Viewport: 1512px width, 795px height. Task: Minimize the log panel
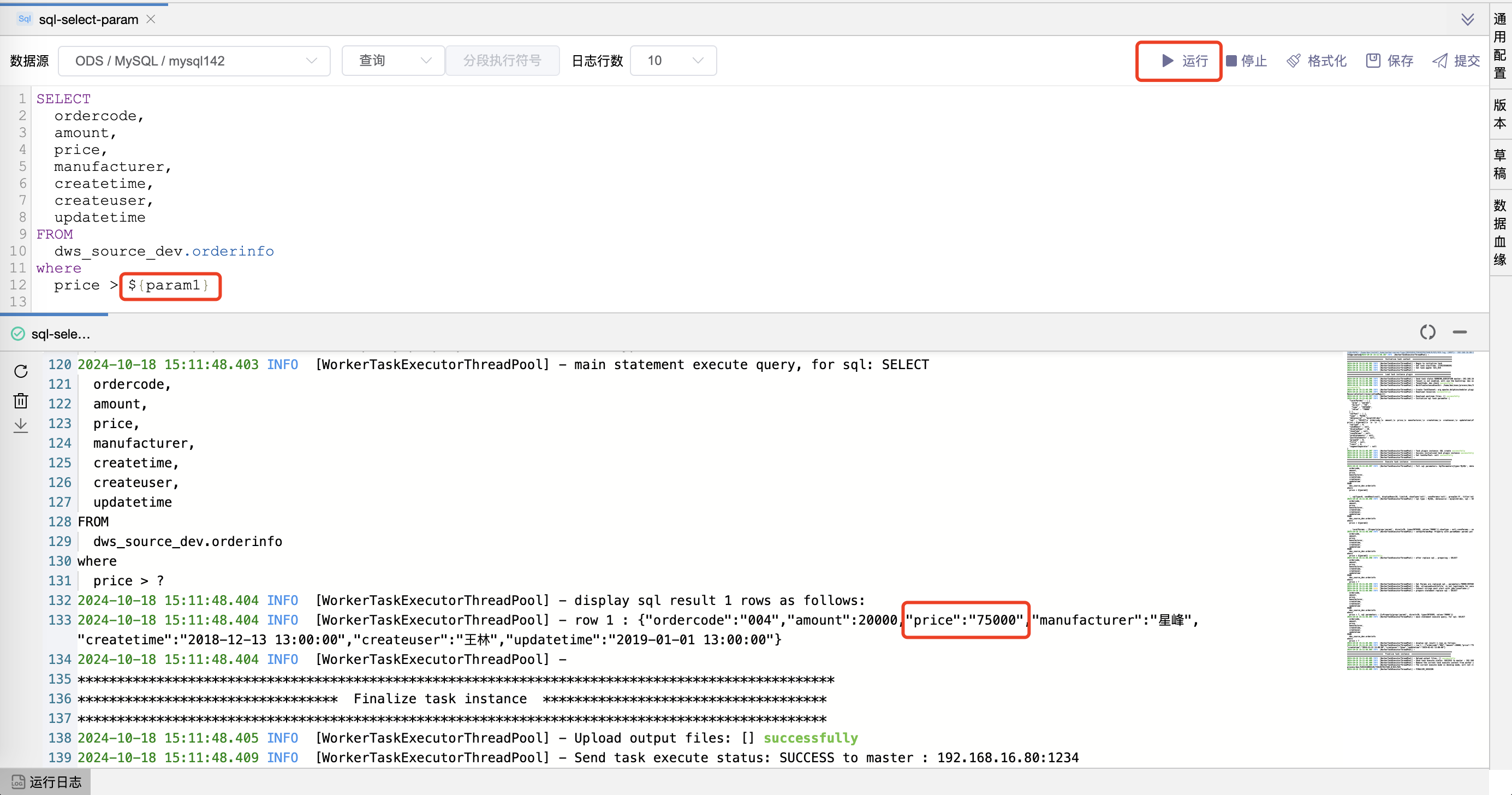point(1460,332)
